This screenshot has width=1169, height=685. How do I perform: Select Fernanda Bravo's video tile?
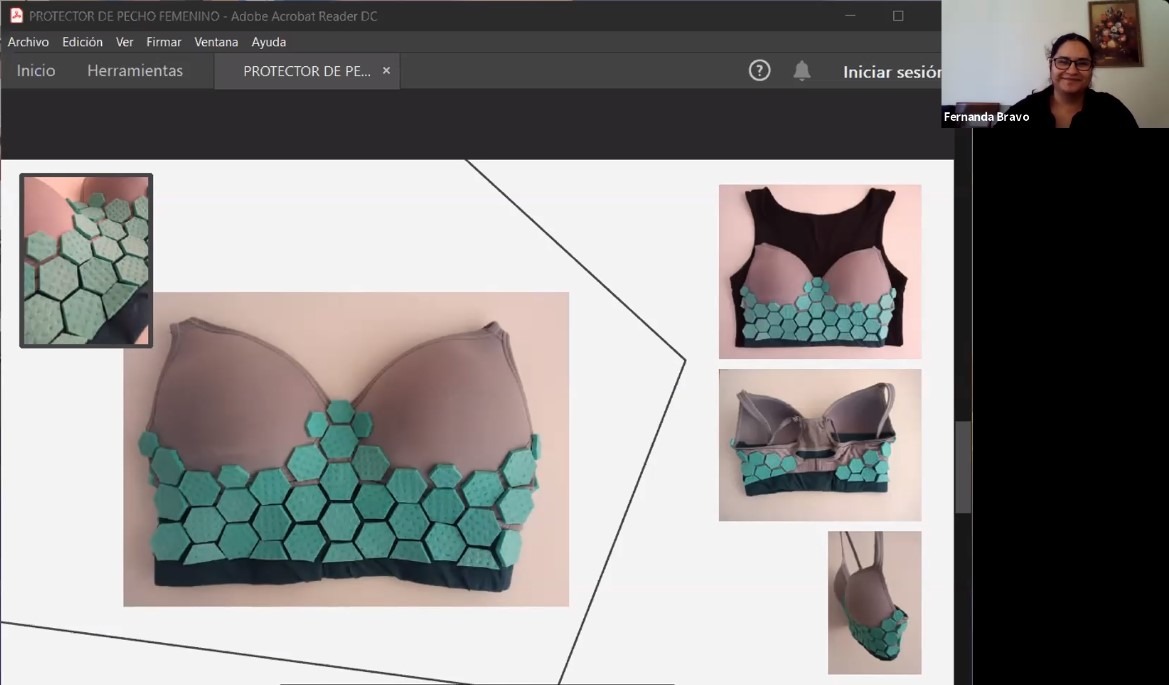tap(1055, 64)
